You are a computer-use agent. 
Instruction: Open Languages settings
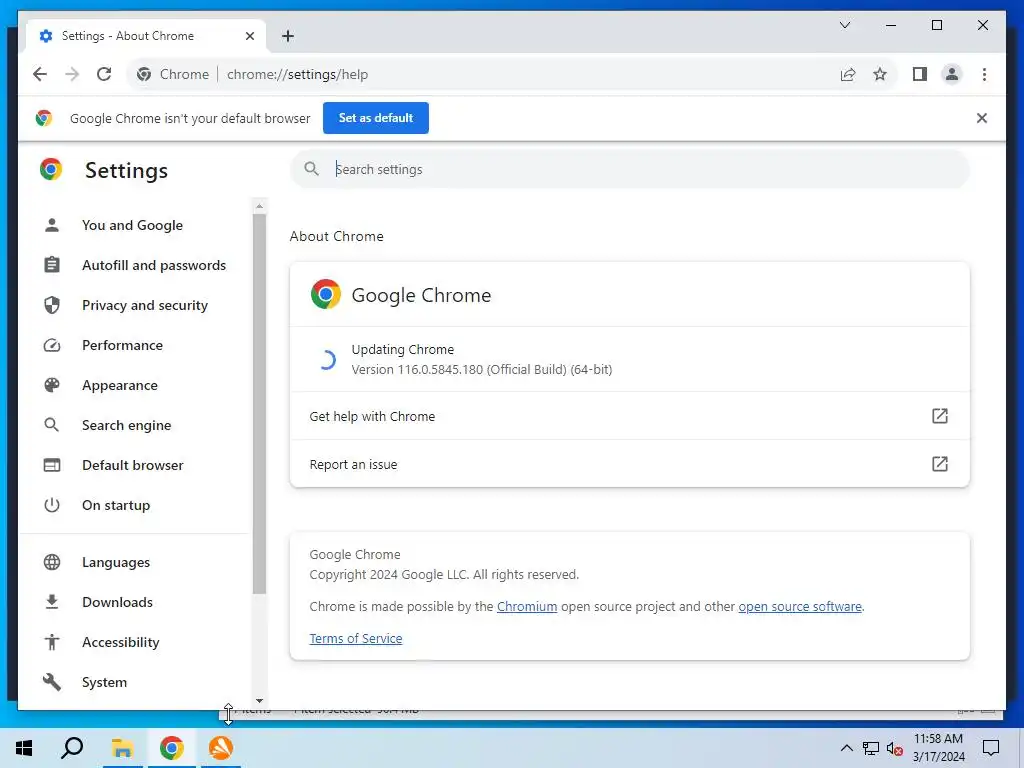pos(116,562)
